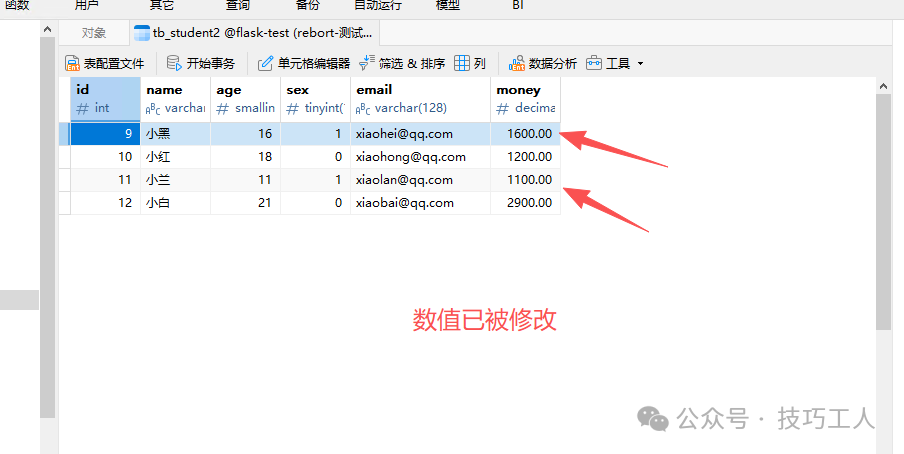Click the name cell 小兰

point(175,180)
